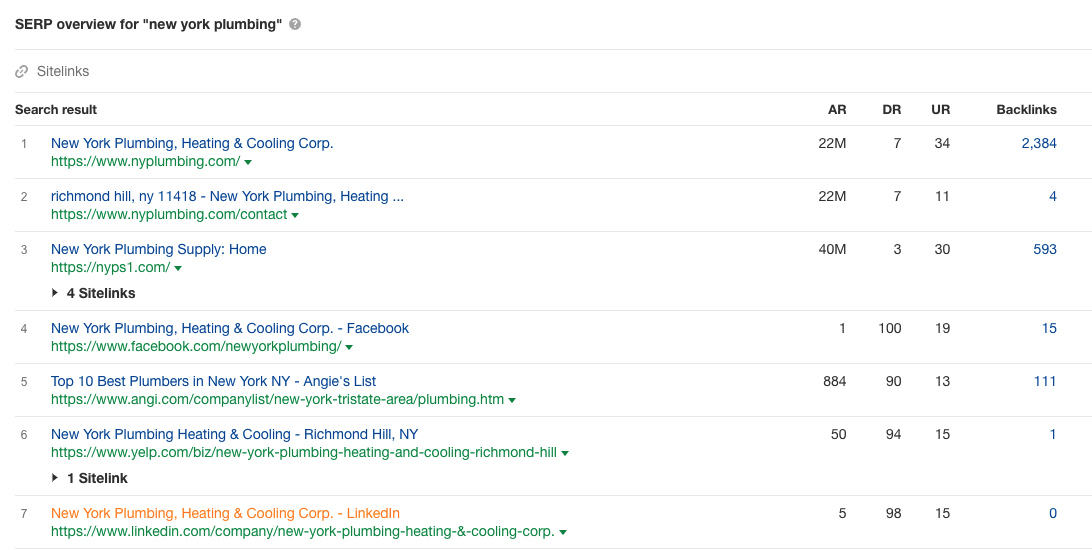Image resolution: width=1092 pixels, height=550 pixels.
Task: Click the UR value 34 in first row
Action: click(x=942, y=143)
